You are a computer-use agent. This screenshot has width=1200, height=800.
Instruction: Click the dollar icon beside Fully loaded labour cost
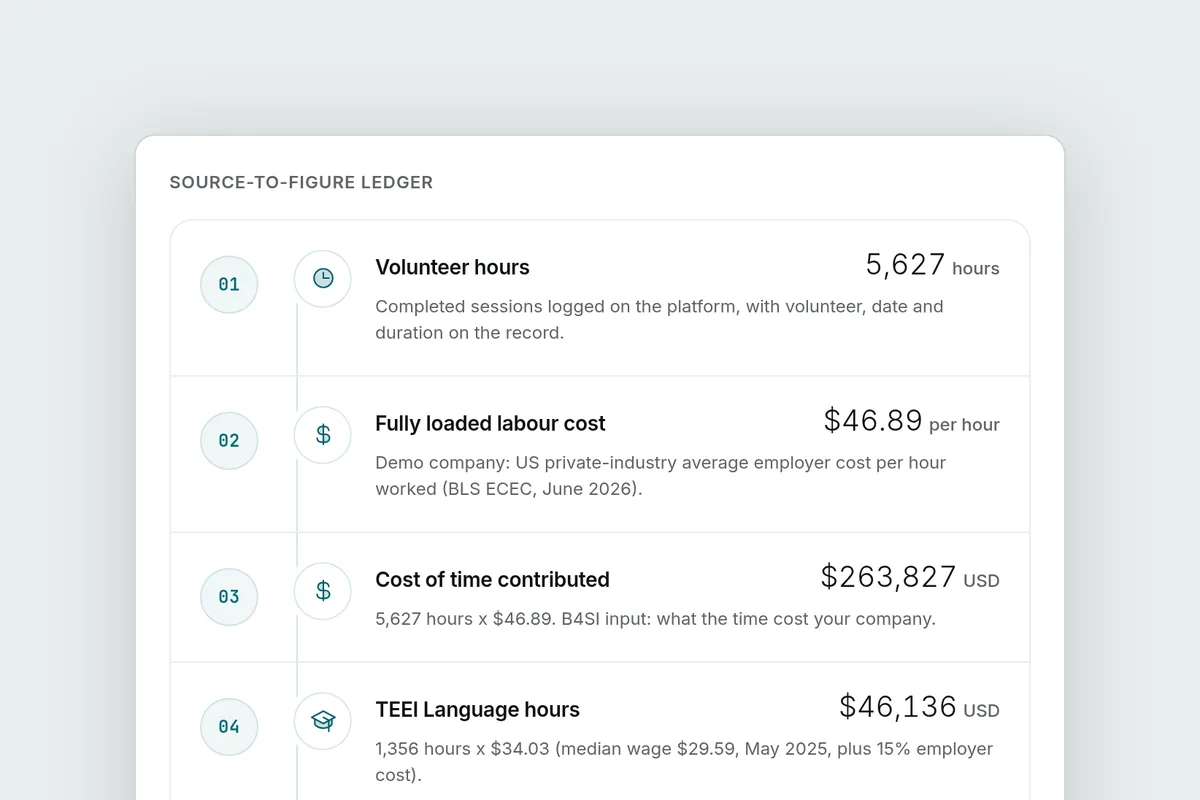[323, 435]
